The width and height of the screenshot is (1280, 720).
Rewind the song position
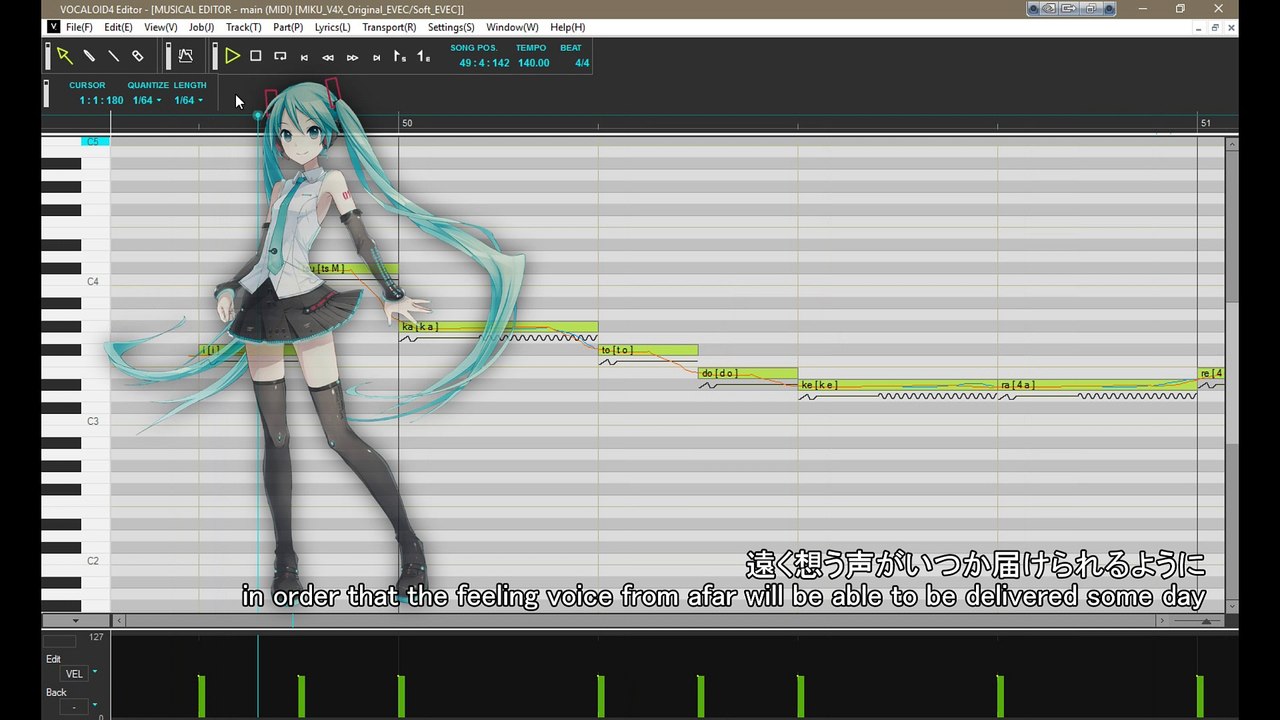328,58
